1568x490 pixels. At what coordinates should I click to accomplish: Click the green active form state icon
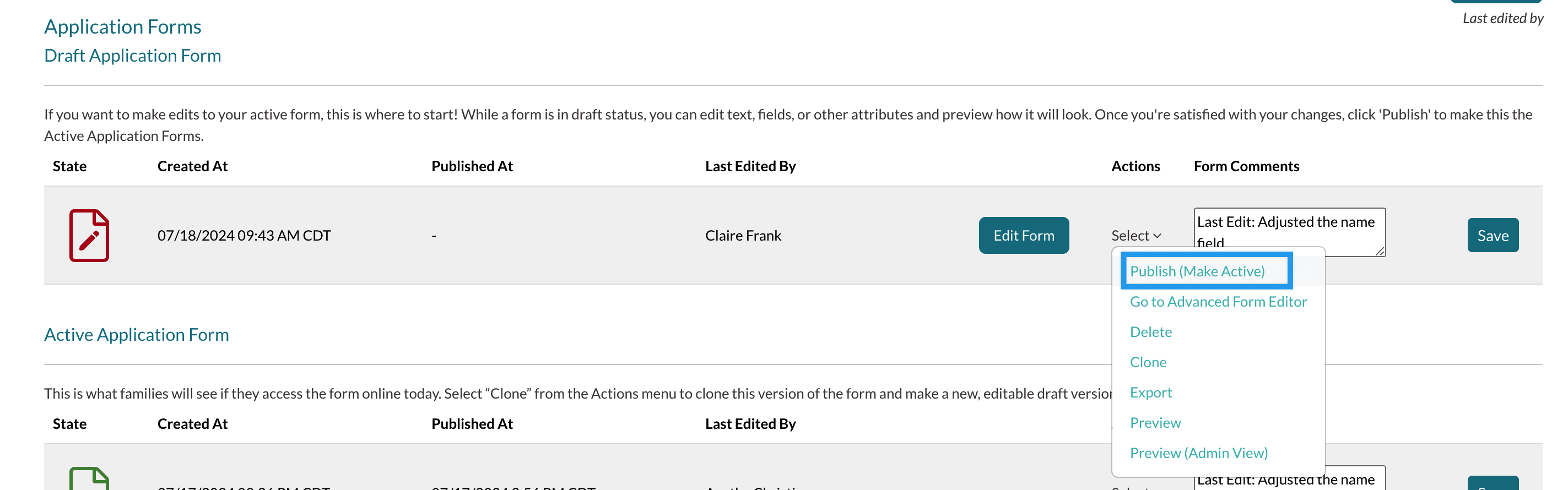coord(89,480)
